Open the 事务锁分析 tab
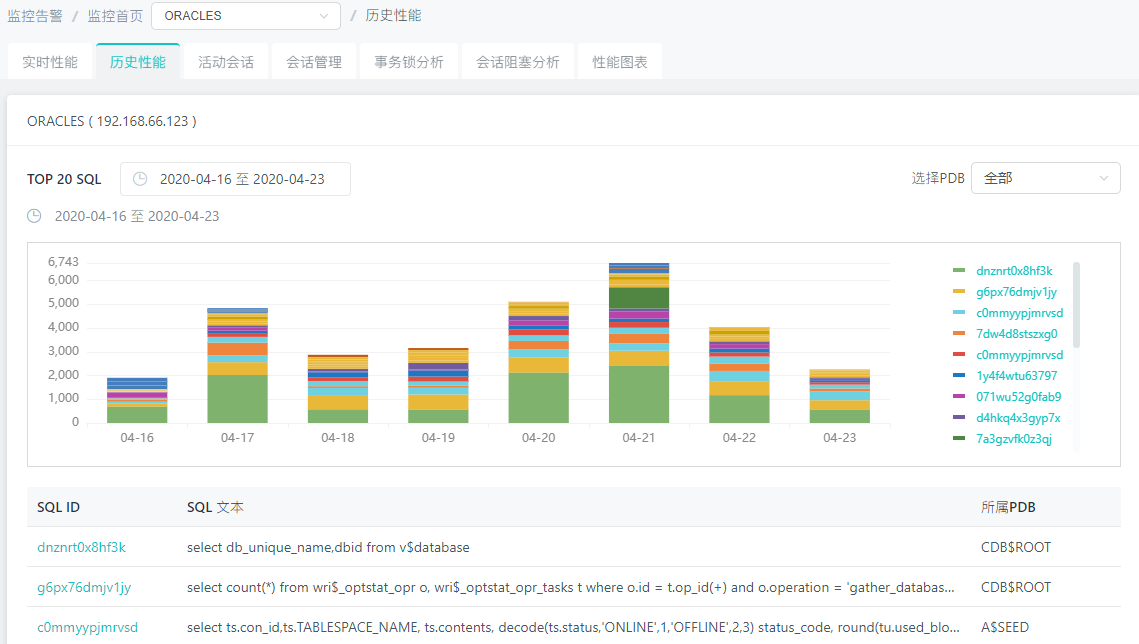This screenshot has width=1139, height=644. click(409, 62)
